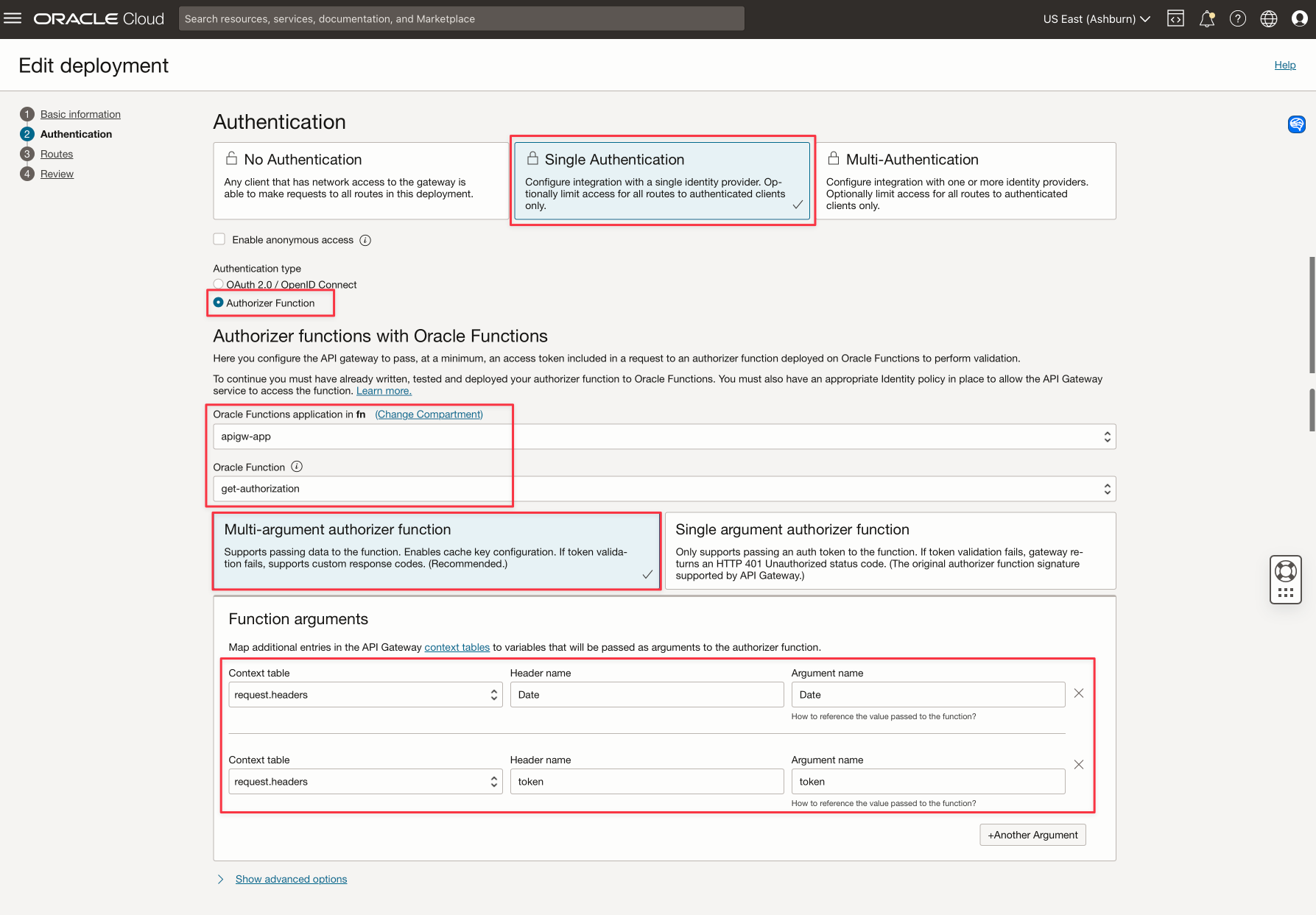
Task: Open the life buoy support widget
Action: pos(1285,571)
